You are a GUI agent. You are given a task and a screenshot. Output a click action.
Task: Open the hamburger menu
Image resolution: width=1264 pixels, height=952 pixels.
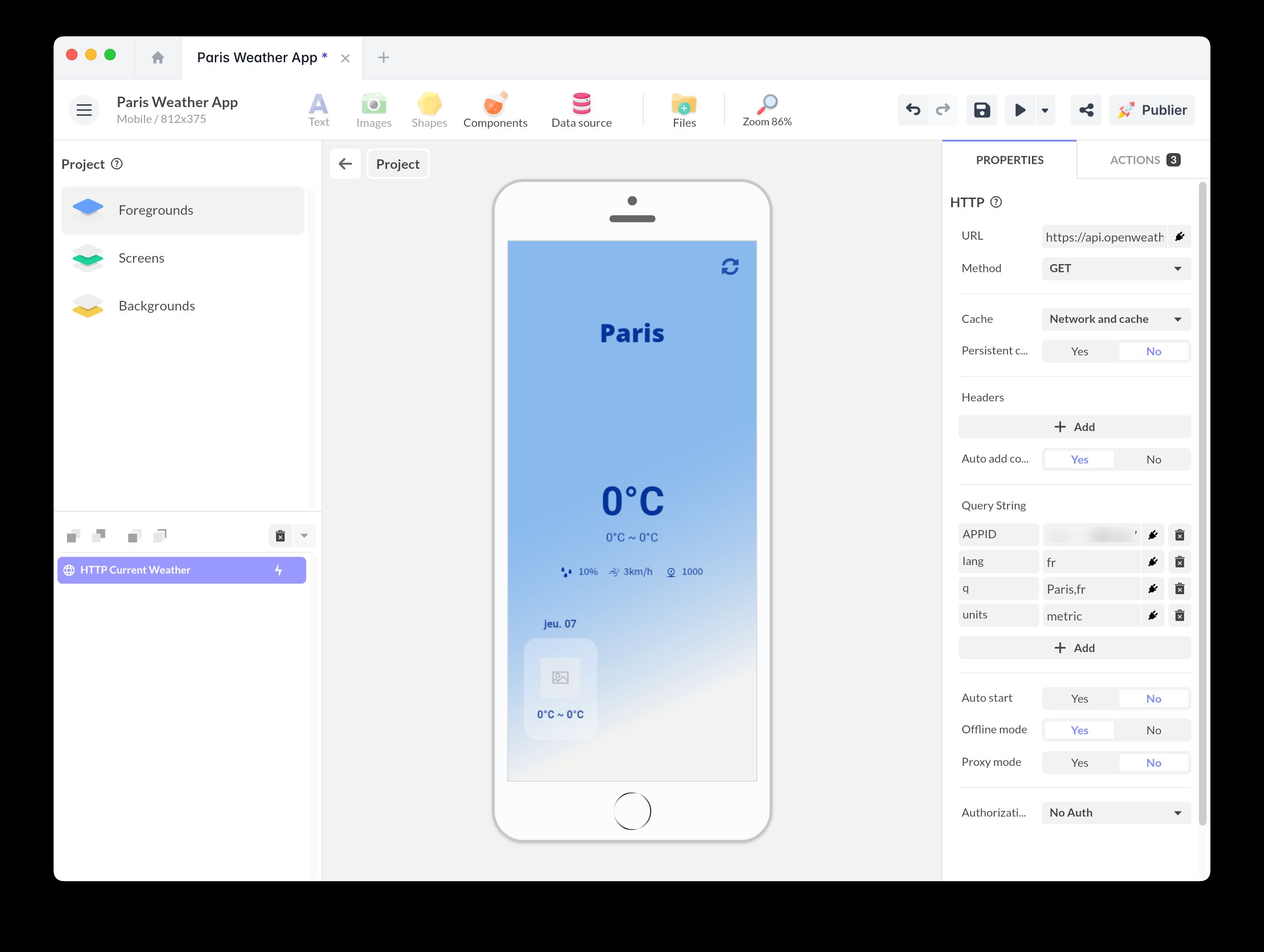point(83,110)
